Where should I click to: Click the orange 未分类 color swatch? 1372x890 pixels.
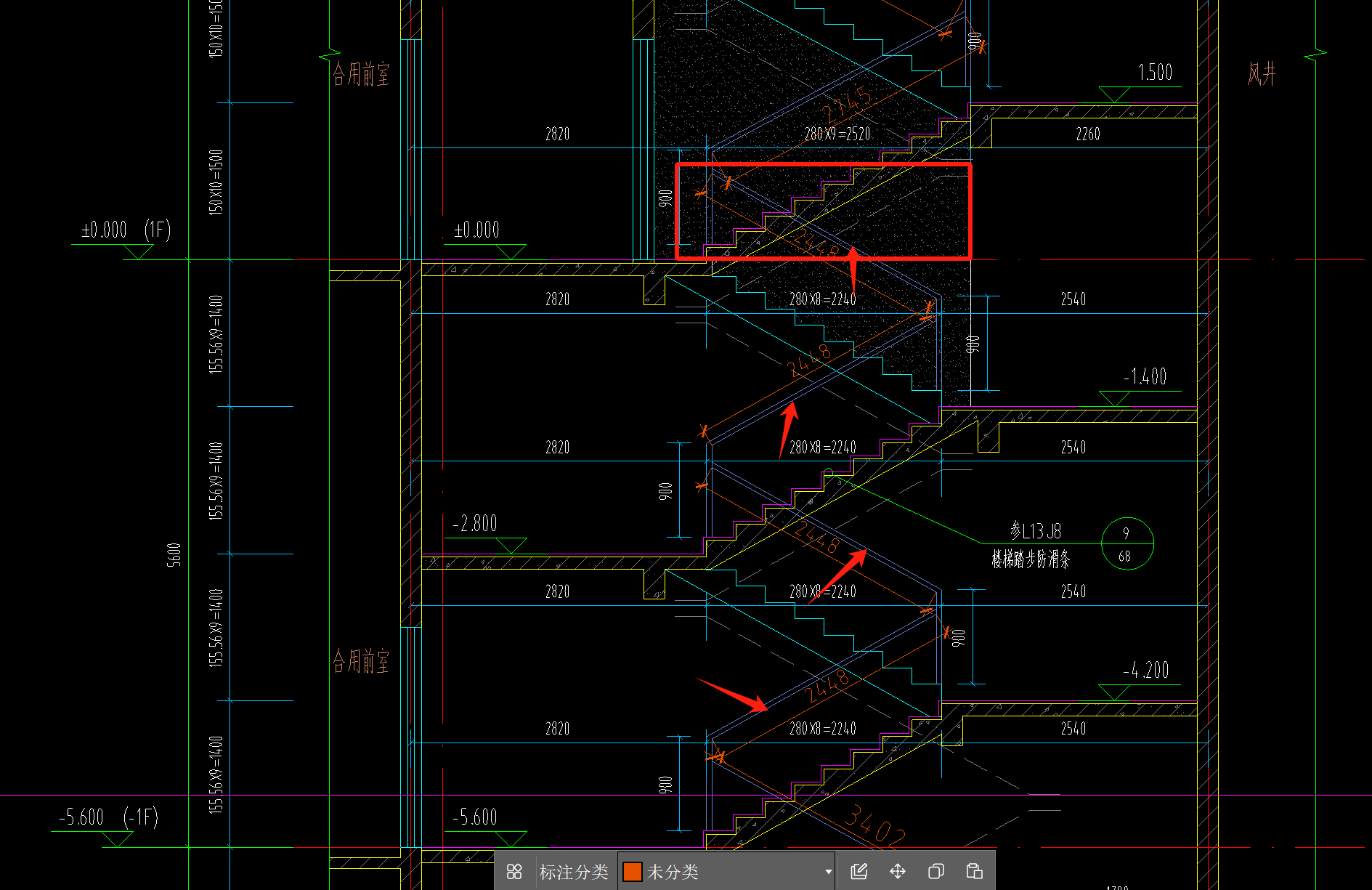(633, 871)
